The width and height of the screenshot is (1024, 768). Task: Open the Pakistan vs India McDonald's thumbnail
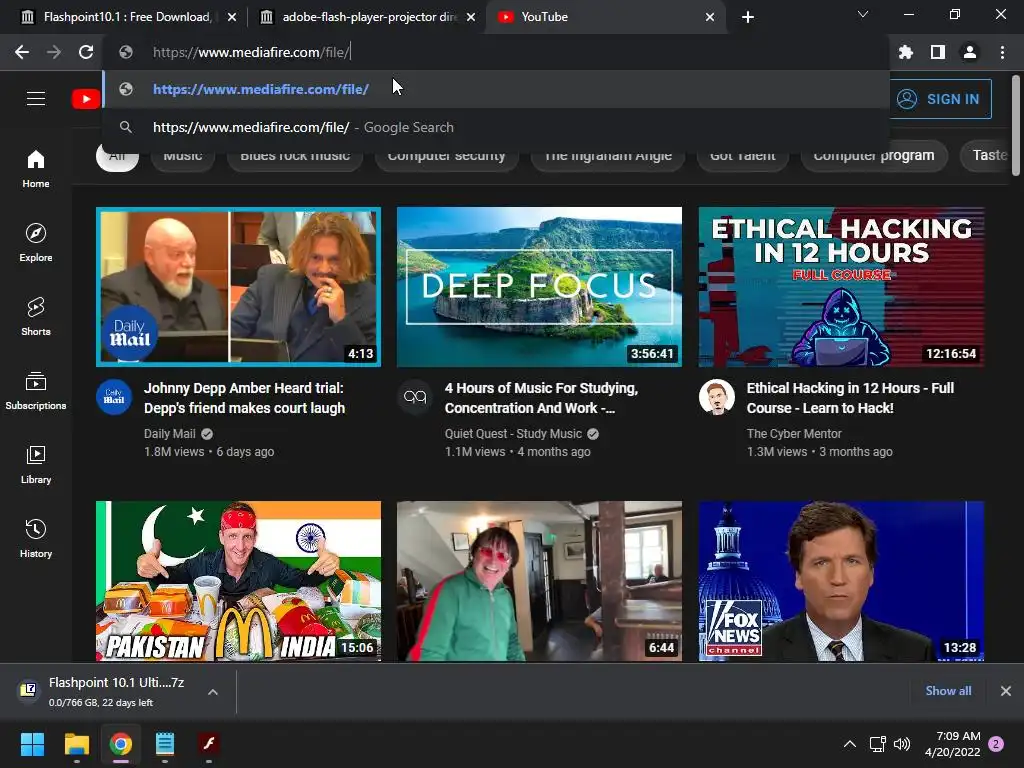[238, 581]
